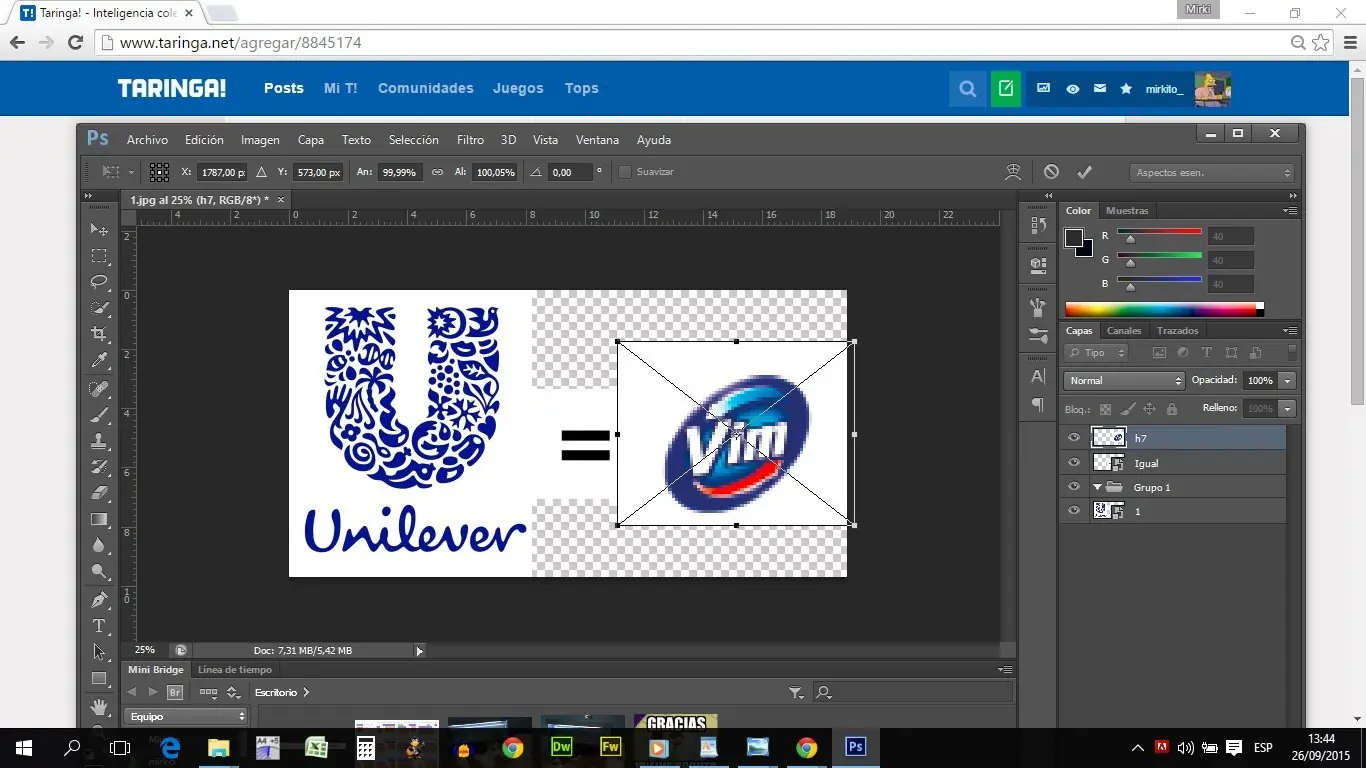Open the Equipo dropdown in Mini Bridge
The height and width of the screenshot is (768, 1366).
point(186,716)
